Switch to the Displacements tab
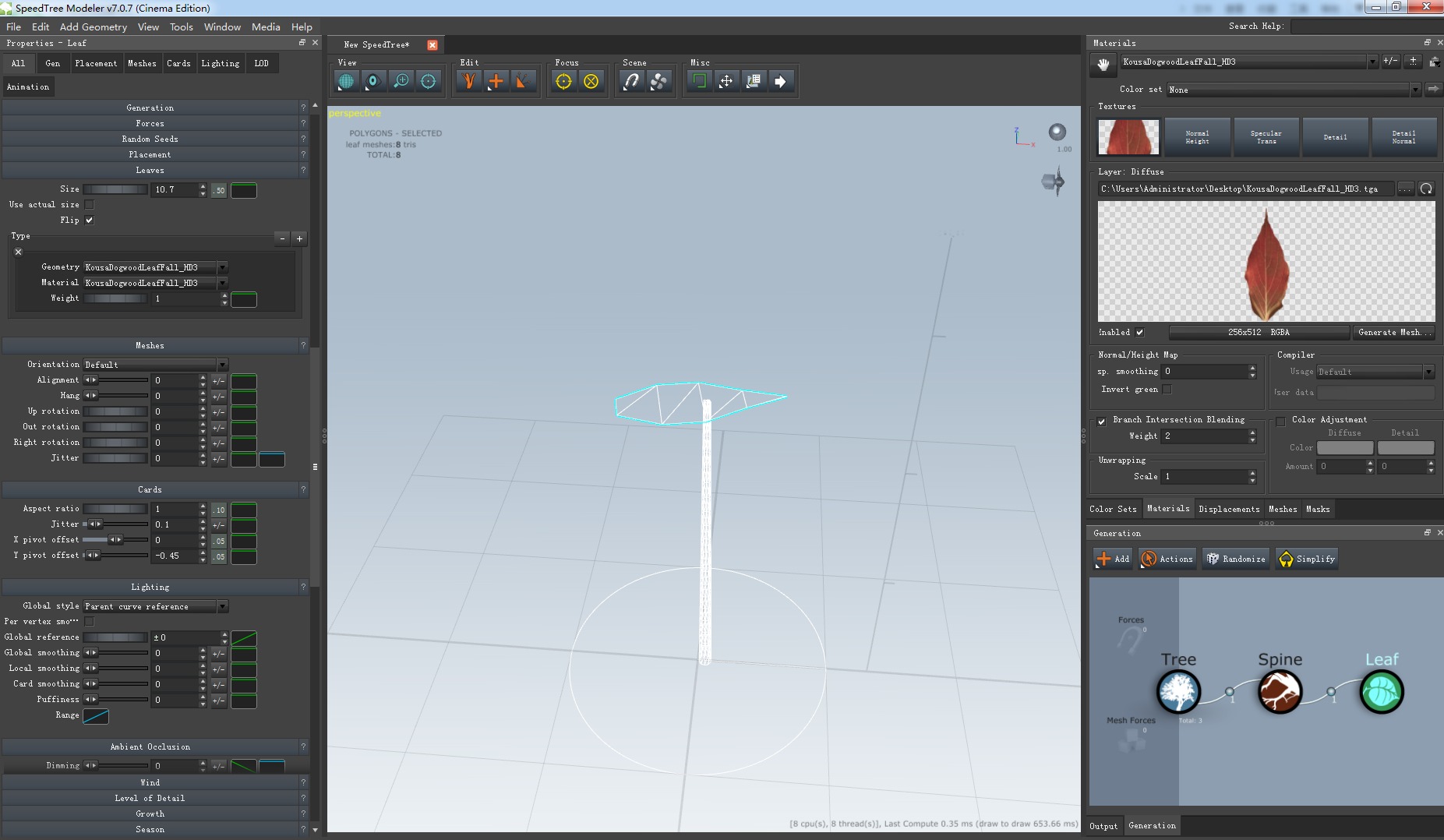Screen dimensions: 1444x840 pyautogui.click(x=1229, y=509)
